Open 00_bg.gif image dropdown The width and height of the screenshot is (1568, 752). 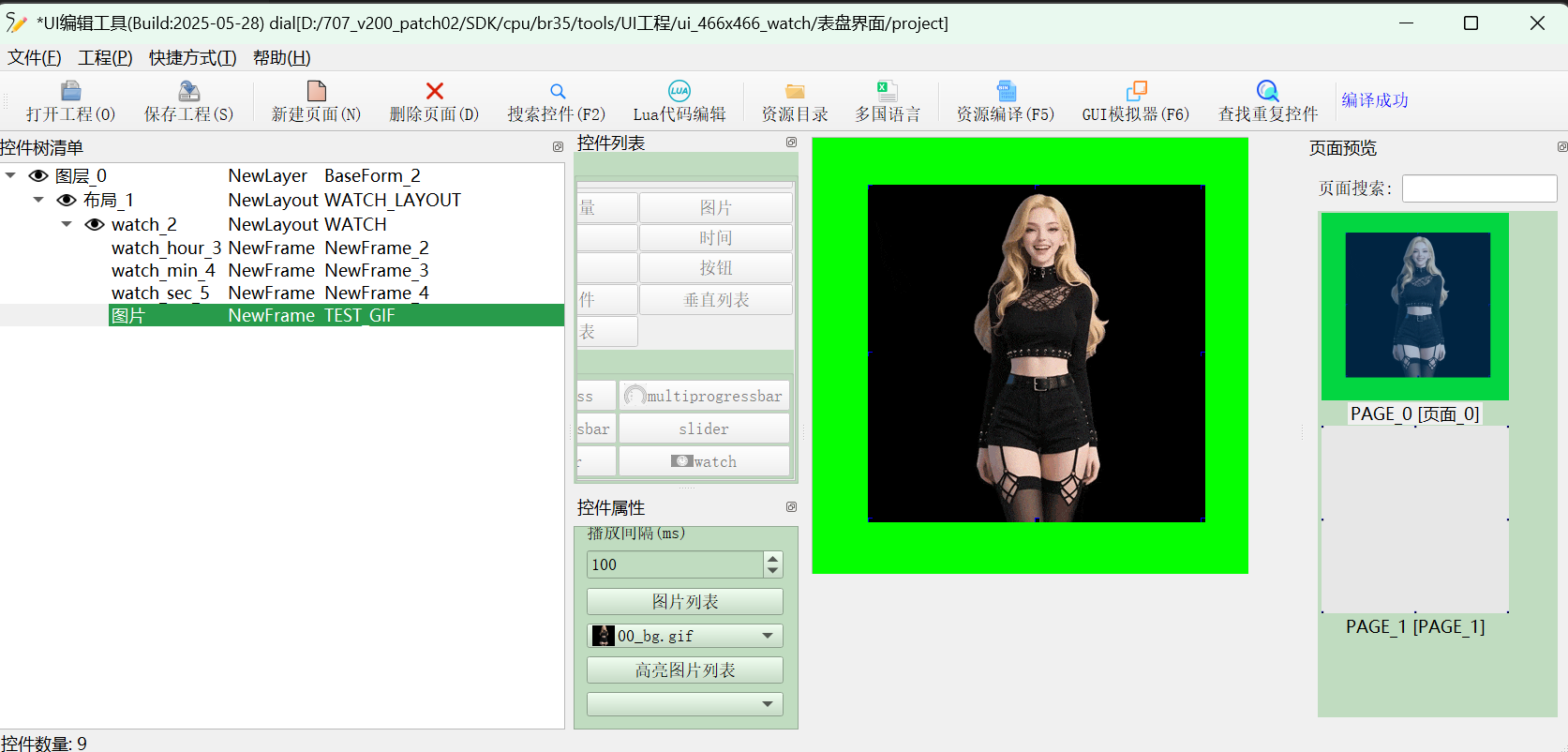pos(685,636)
